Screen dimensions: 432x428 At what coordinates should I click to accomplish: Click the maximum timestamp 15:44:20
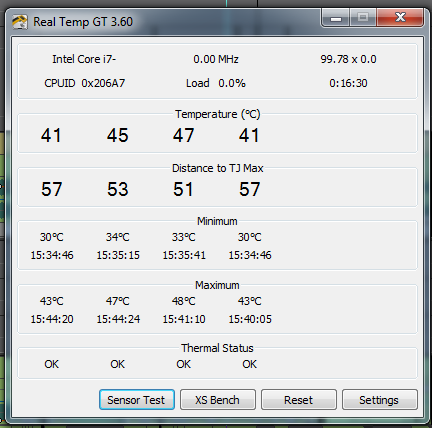[x=52, y=319]
